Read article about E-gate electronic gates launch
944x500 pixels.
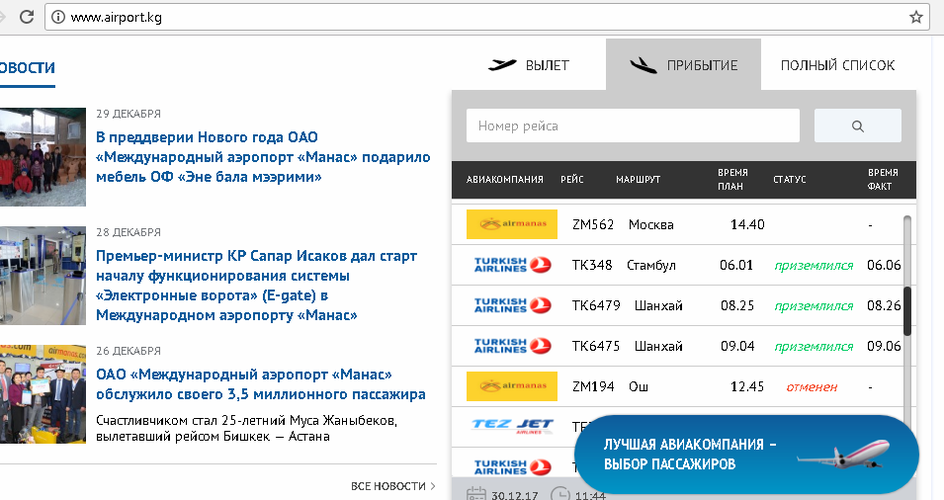coord(256,285)
